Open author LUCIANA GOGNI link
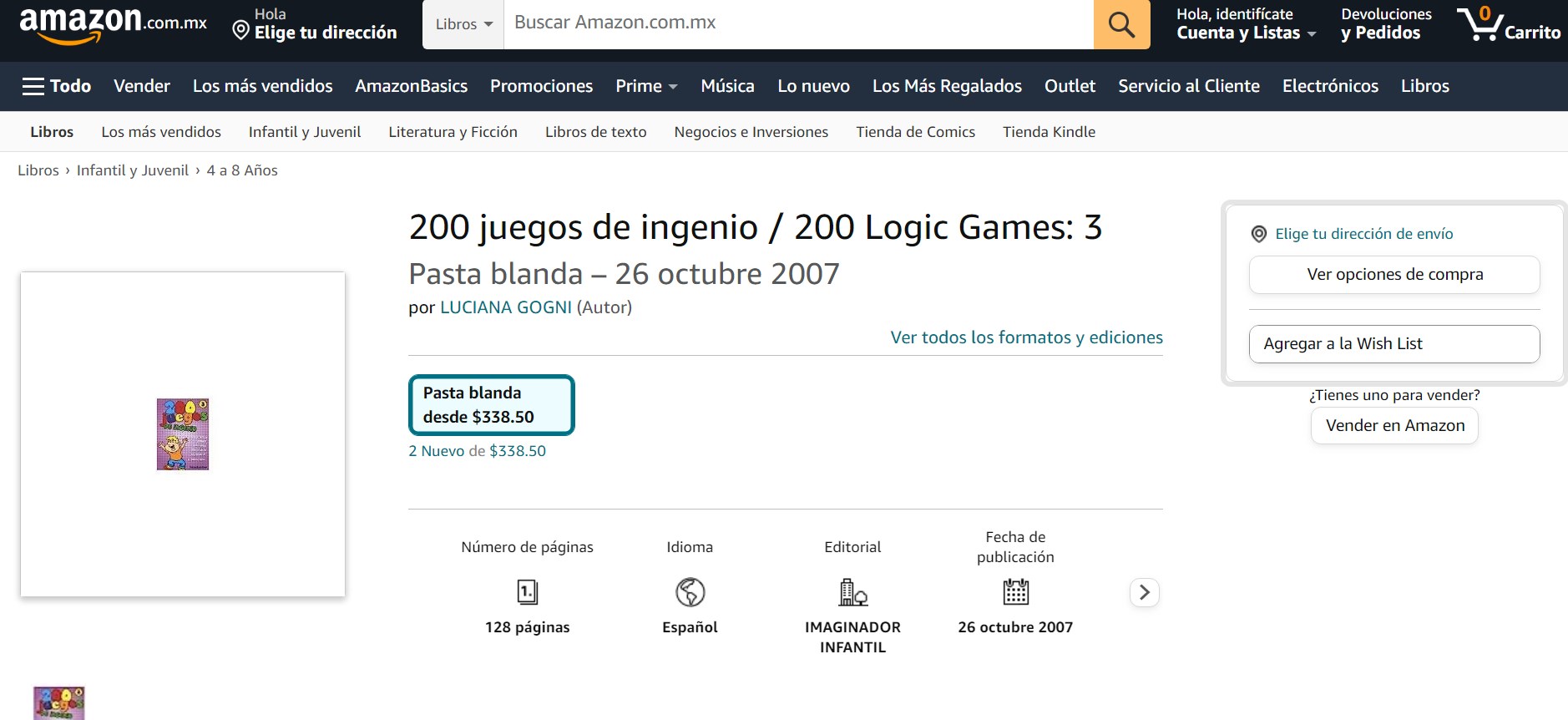 pyautogui.click(x=506, y=307)
